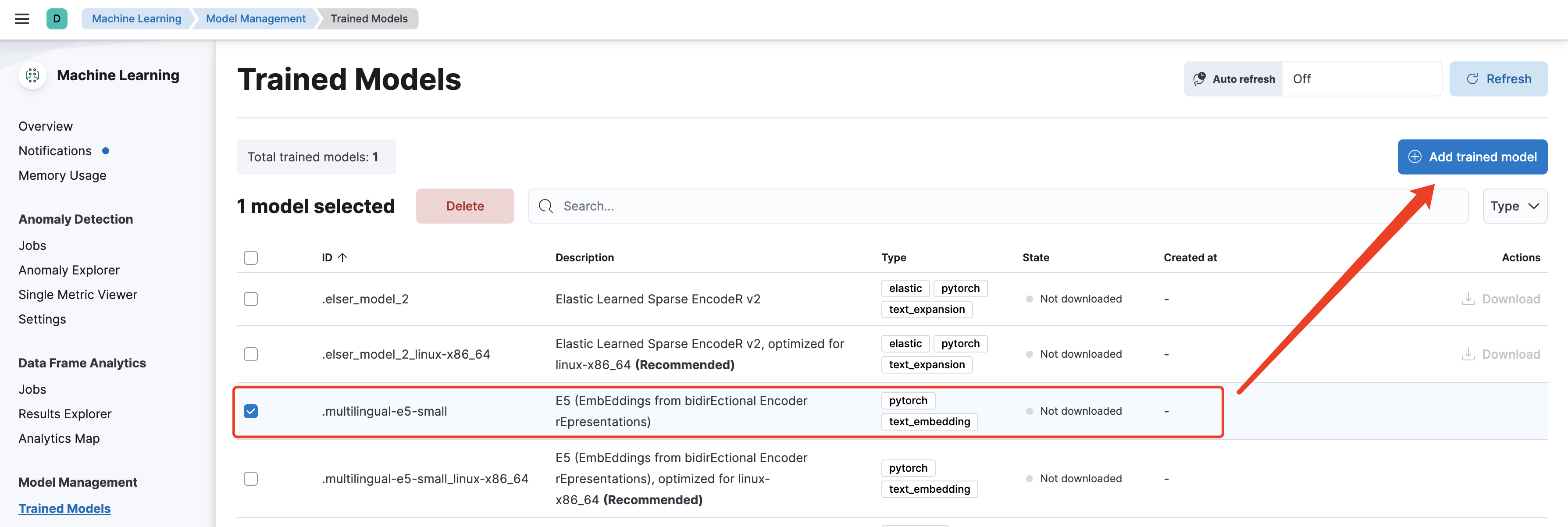1568x527 pixels.
Task: Open Single Metric Viewer
Action: click(78, 295)
